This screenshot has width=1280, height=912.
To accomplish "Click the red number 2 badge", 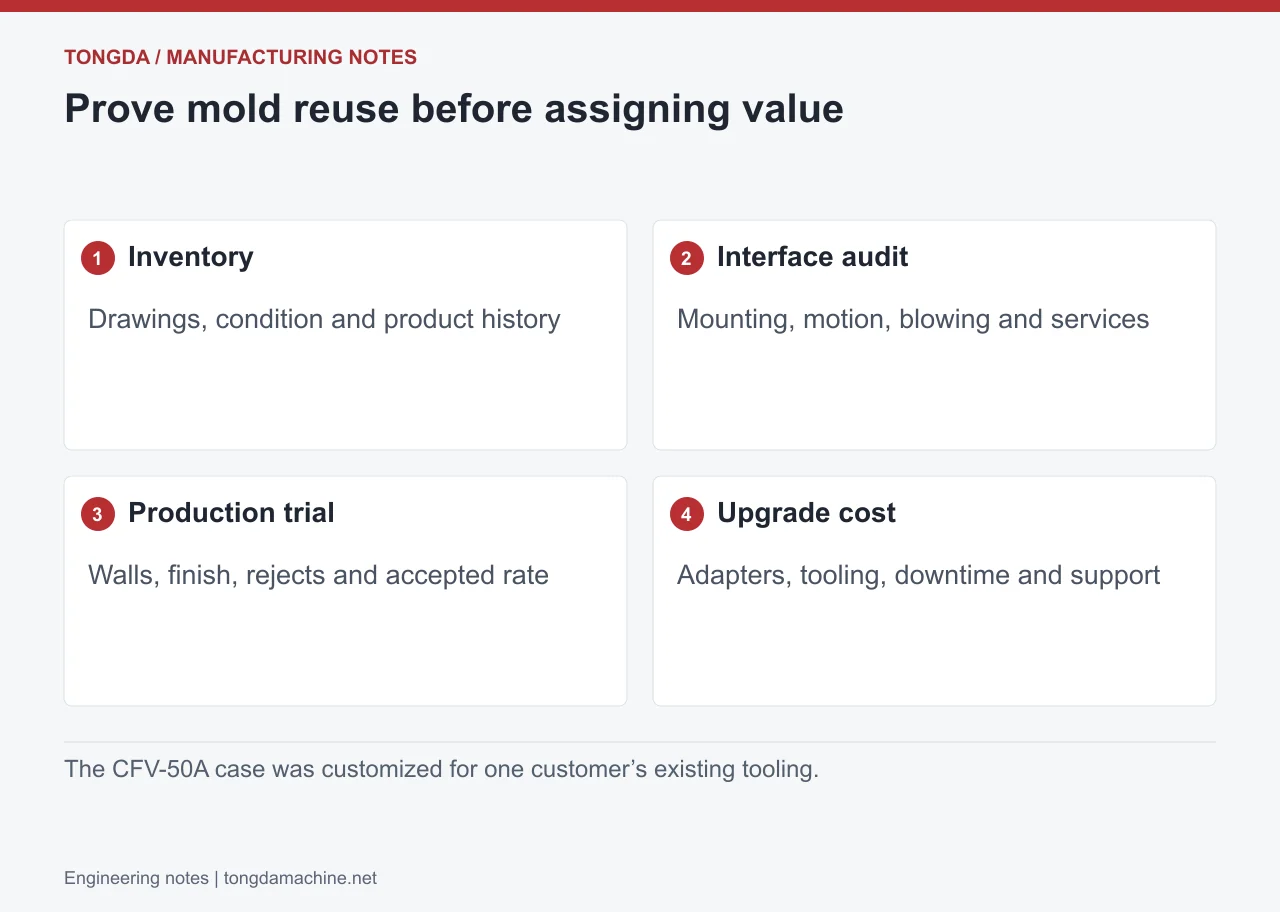I will [x=686, y=258].
